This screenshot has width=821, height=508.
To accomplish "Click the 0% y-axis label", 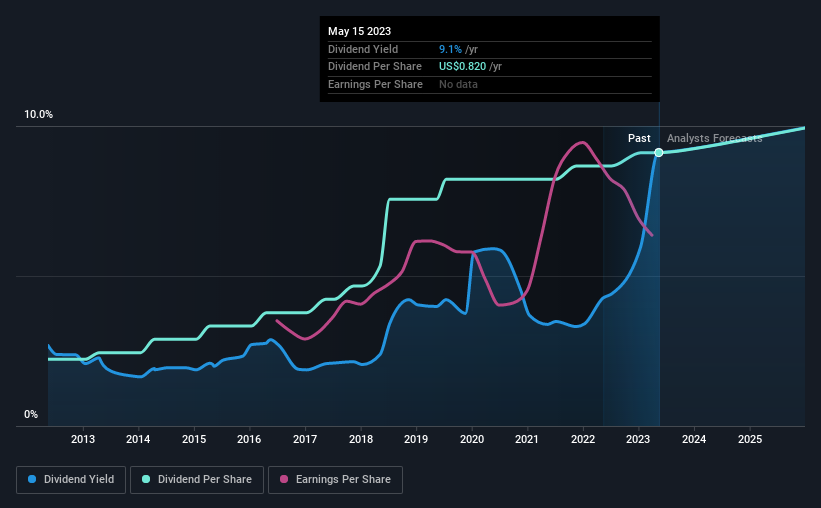I will pyautogui.click(x=31, y=414).
